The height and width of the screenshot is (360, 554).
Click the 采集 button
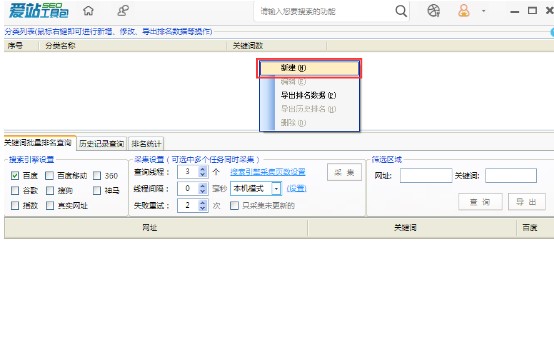tap(344, 172)
